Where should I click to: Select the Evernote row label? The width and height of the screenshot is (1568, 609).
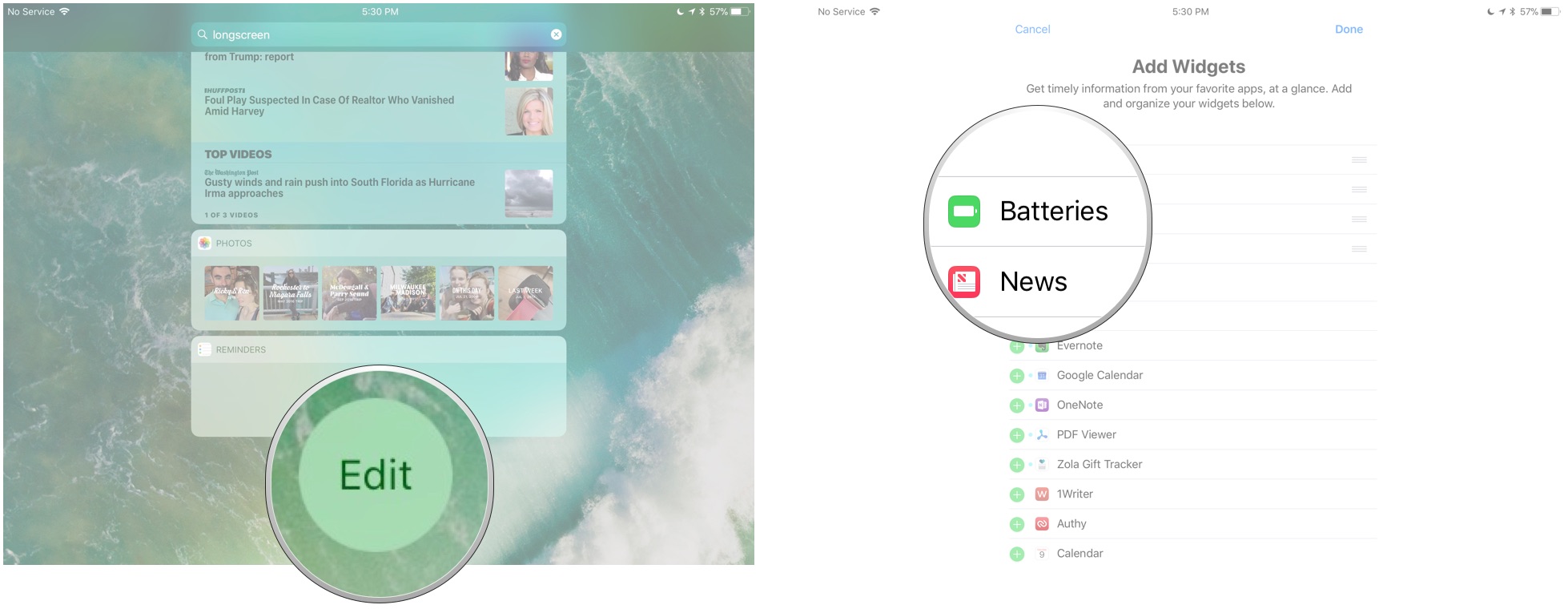[x=1080, y=345]
